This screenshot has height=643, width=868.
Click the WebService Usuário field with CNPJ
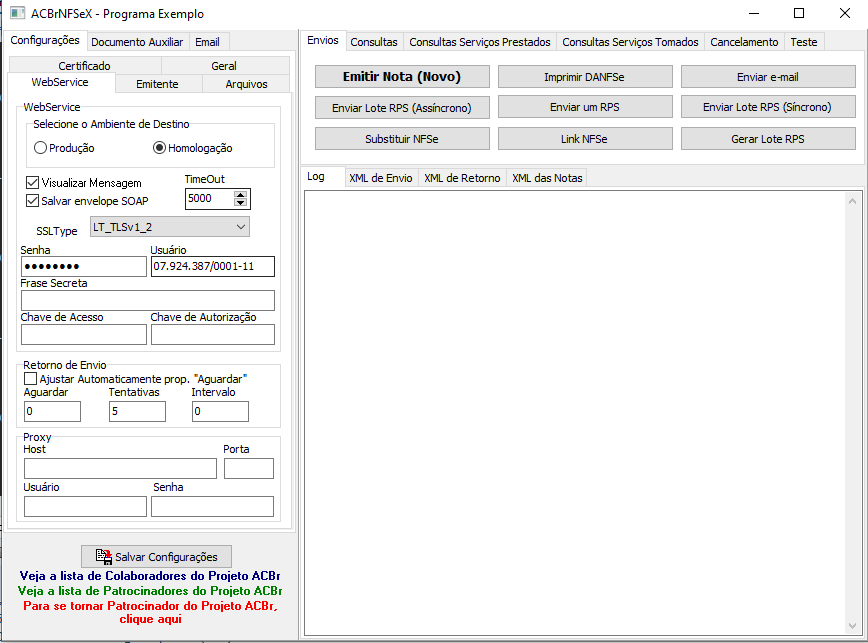click(213, 266)
